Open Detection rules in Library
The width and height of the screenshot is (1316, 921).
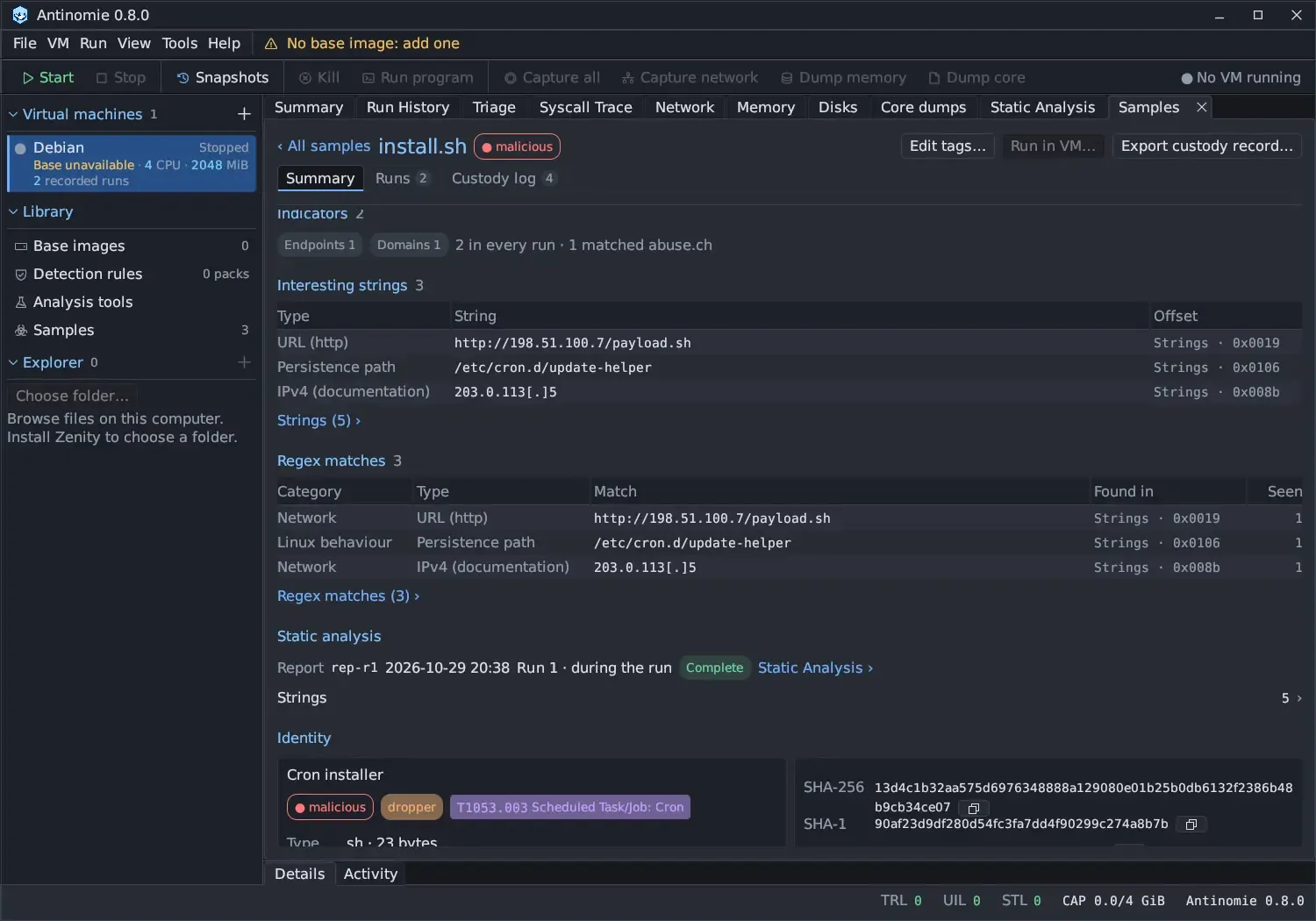132,275
